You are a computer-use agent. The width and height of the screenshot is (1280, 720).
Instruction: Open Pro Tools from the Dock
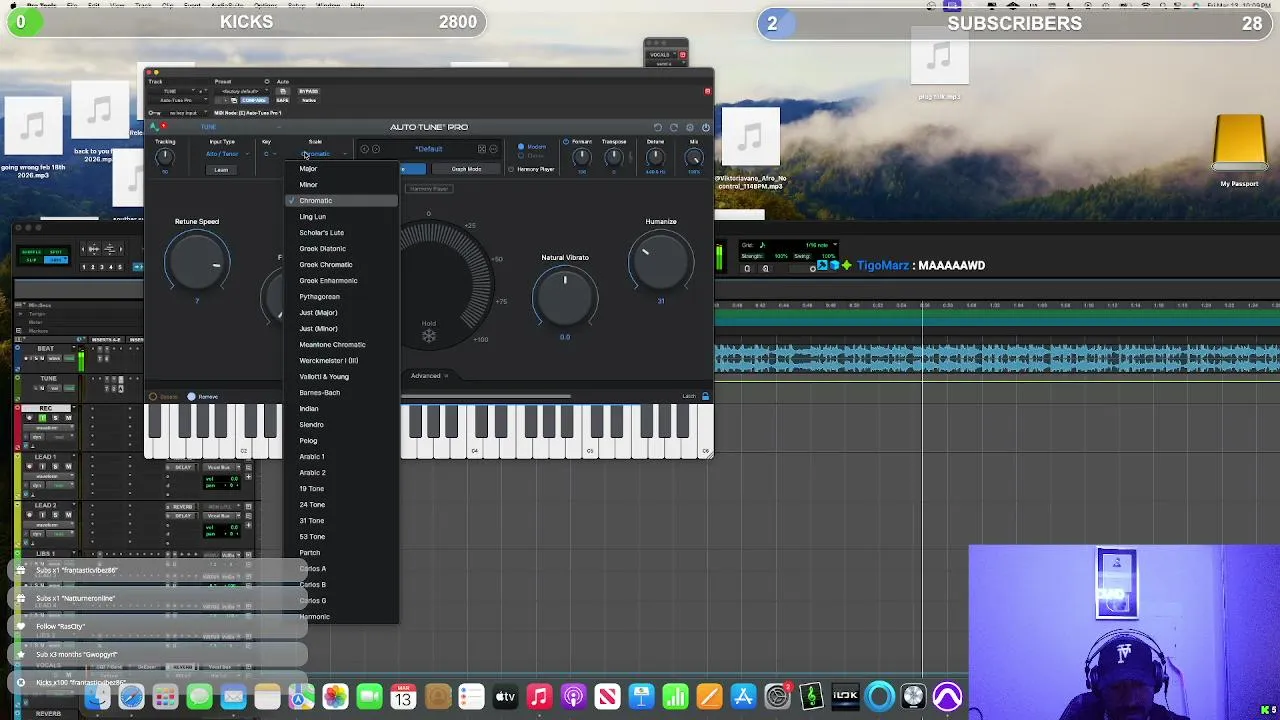coord(948,696)
